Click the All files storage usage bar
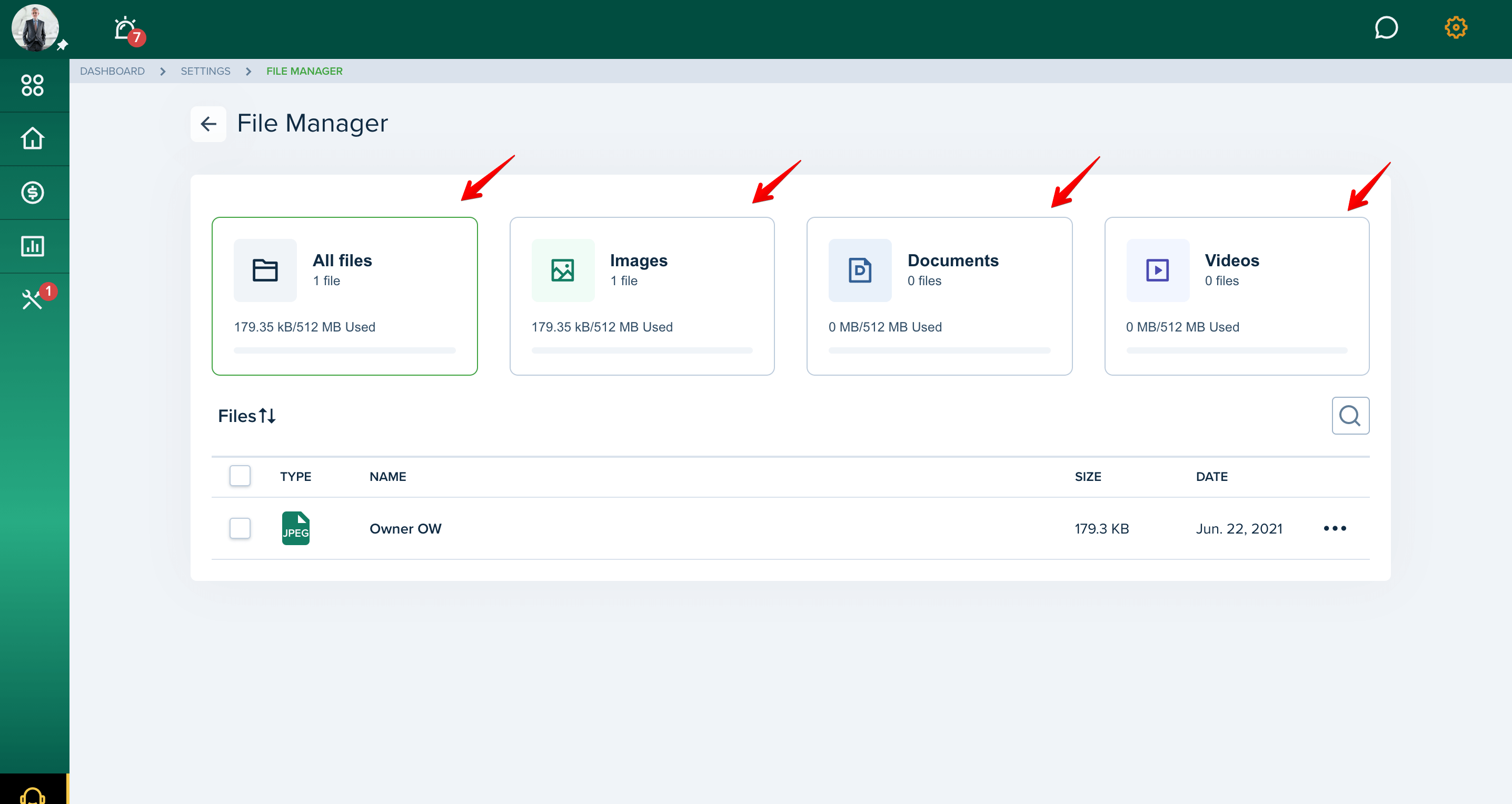 [344, 350]
